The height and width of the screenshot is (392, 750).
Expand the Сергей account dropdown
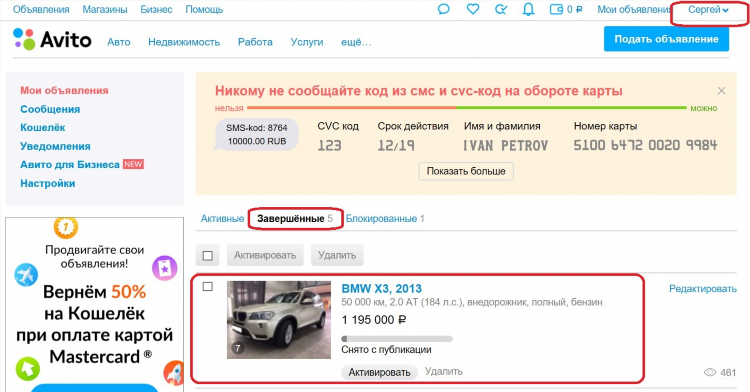pos(708,10)
